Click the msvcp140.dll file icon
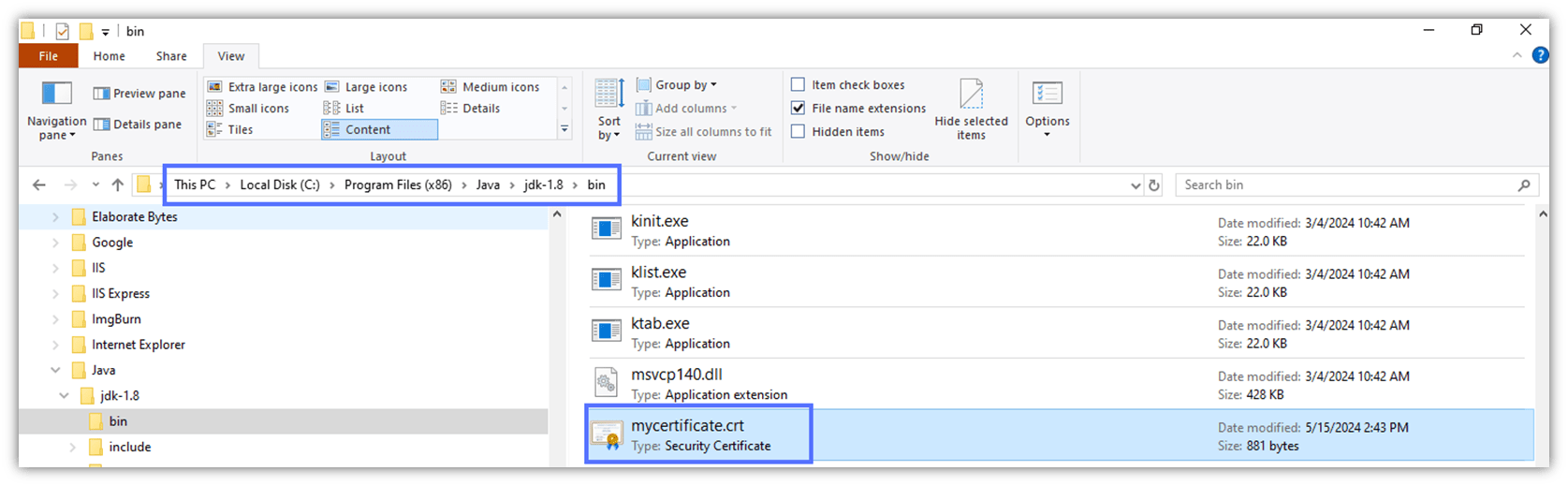1568x486 pixels. point(607,382)
